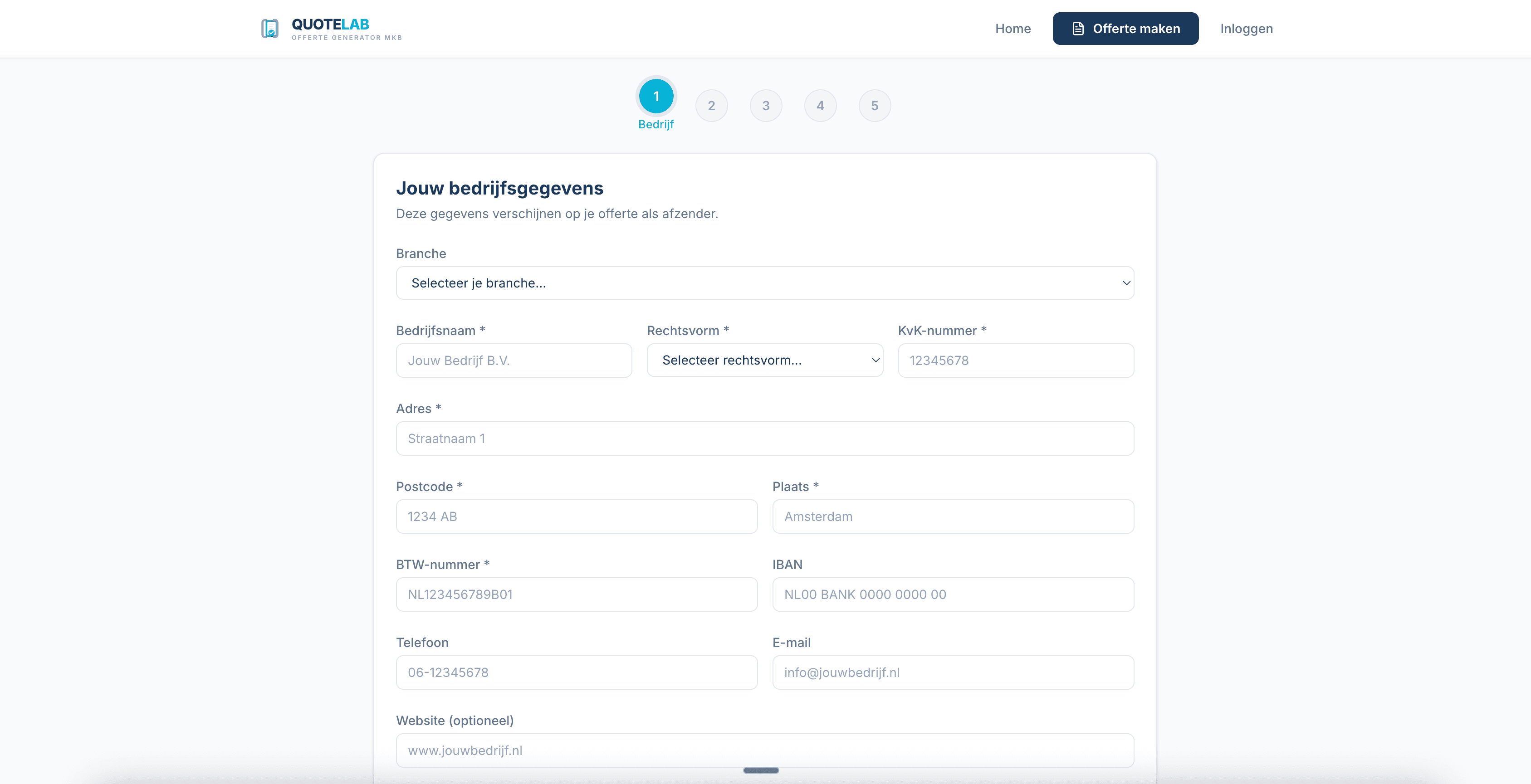This screenshot has height=784, width=1531.
Task: Click step 5 circle in the wizard
Action: (874, 105)
